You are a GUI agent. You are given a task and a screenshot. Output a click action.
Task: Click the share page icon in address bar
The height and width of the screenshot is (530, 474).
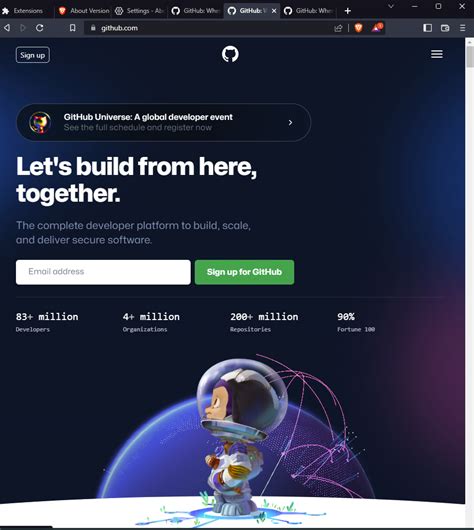(x=338, y=28)
